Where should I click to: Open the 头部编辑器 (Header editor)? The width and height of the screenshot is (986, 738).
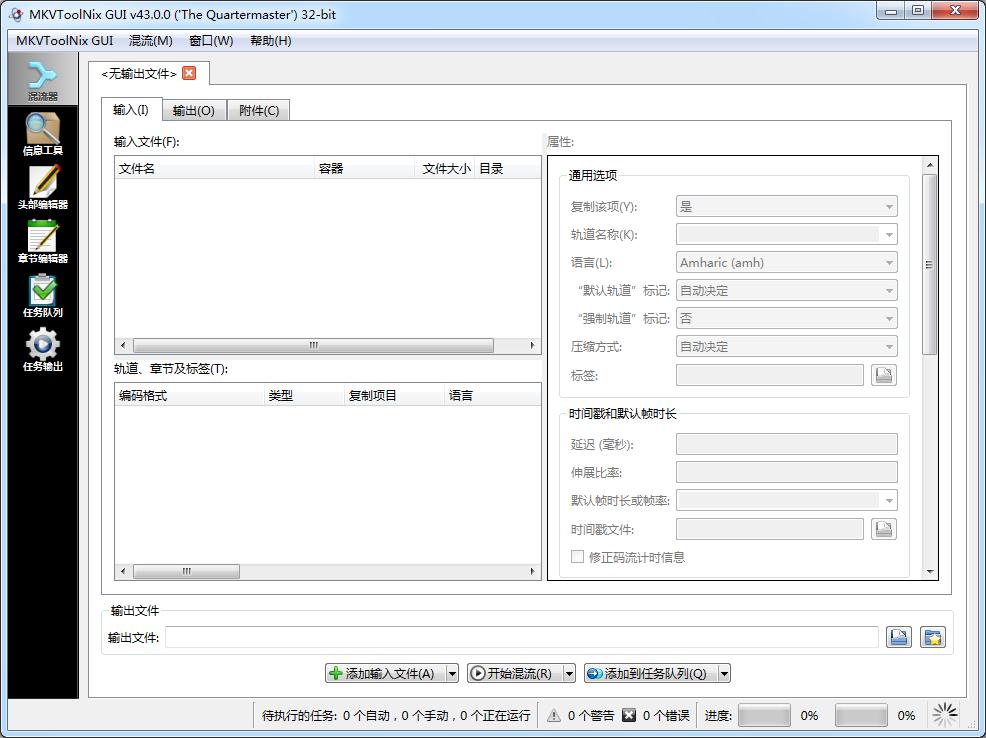point(44,186)
